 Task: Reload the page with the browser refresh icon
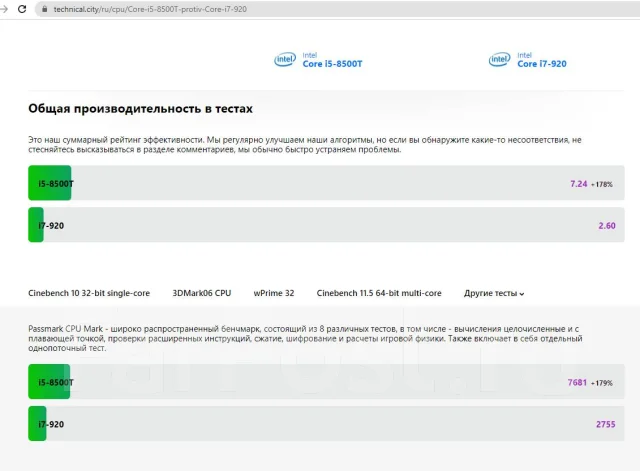click(22, 9)
